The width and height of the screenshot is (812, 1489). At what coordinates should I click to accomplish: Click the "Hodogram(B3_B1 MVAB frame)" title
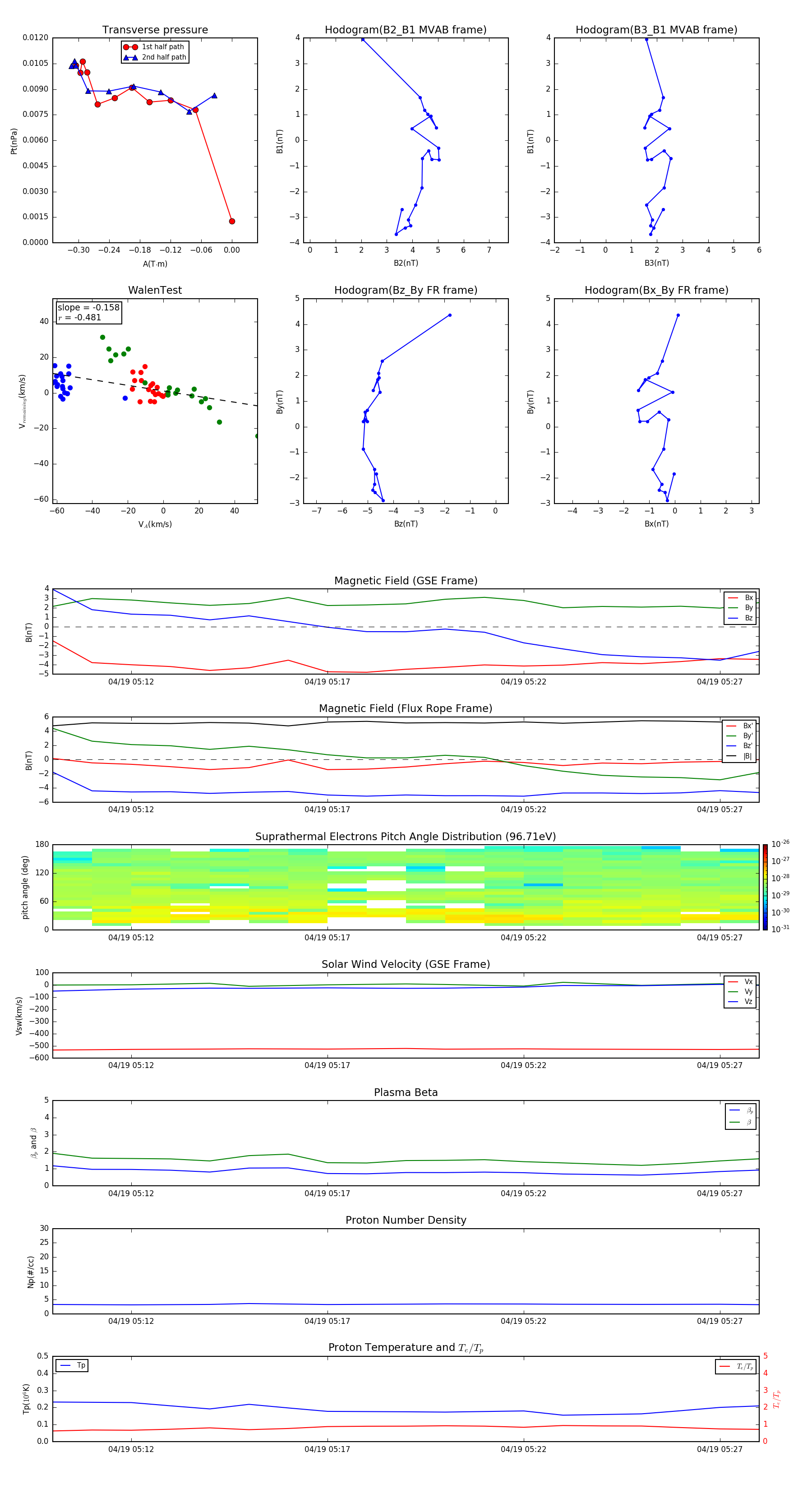tap(656, 30)
